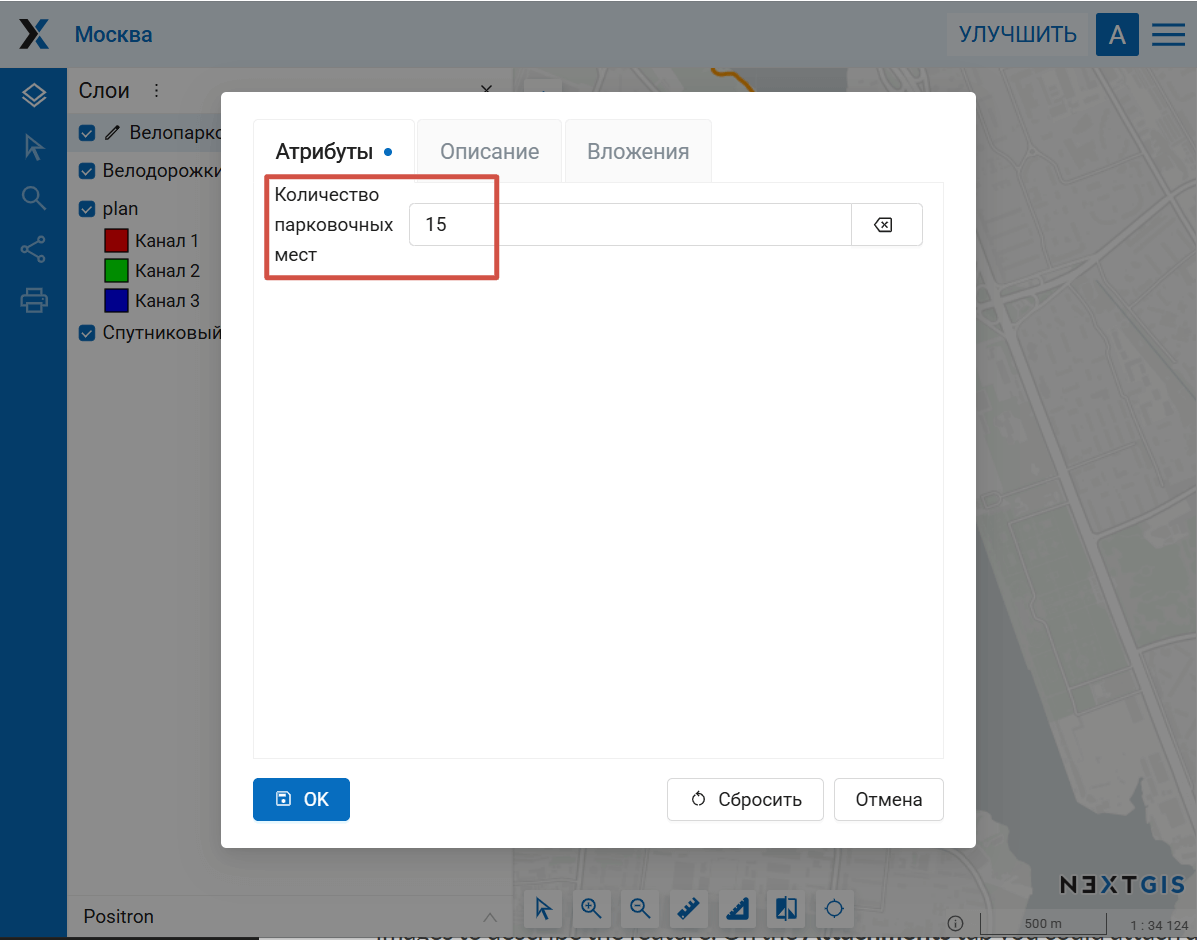The image size is (1197, 940).
Task: Click the red Канал 1 color swatch
Action: (x=117, y=241)
